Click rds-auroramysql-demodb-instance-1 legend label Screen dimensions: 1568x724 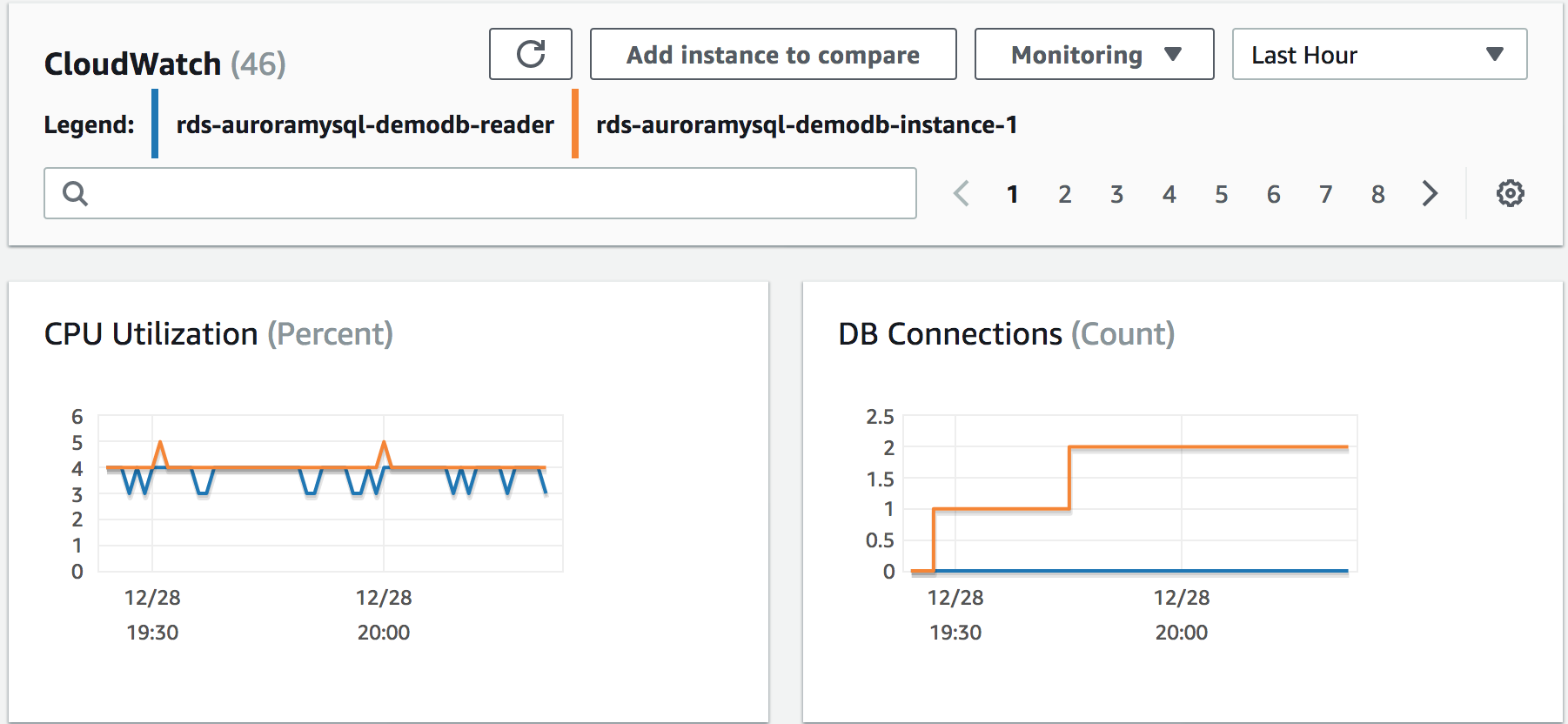807,125
